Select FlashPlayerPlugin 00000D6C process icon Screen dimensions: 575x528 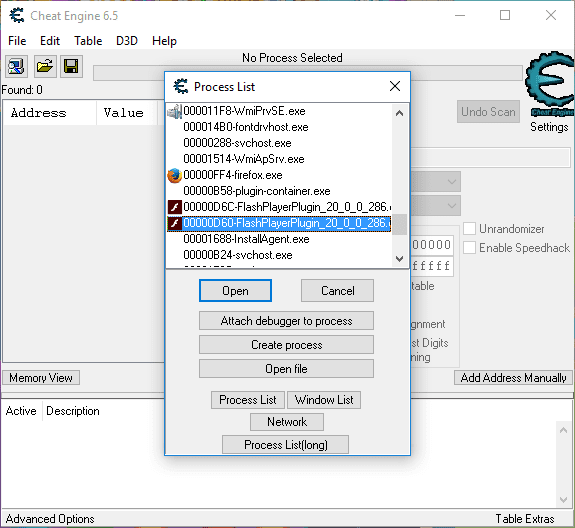(x=175, y=207)
